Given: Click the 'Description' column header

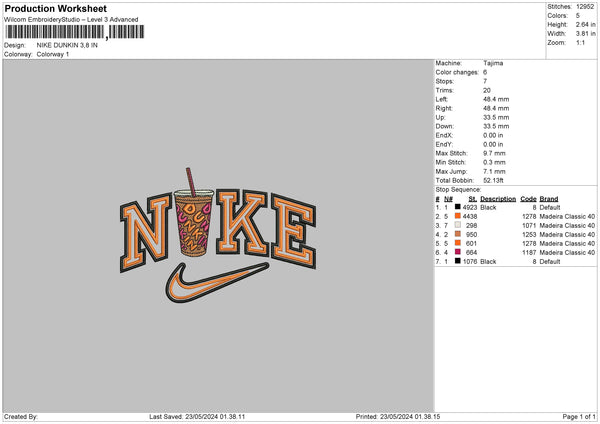Looking at the screenshot, I should [x=498, y=199].
